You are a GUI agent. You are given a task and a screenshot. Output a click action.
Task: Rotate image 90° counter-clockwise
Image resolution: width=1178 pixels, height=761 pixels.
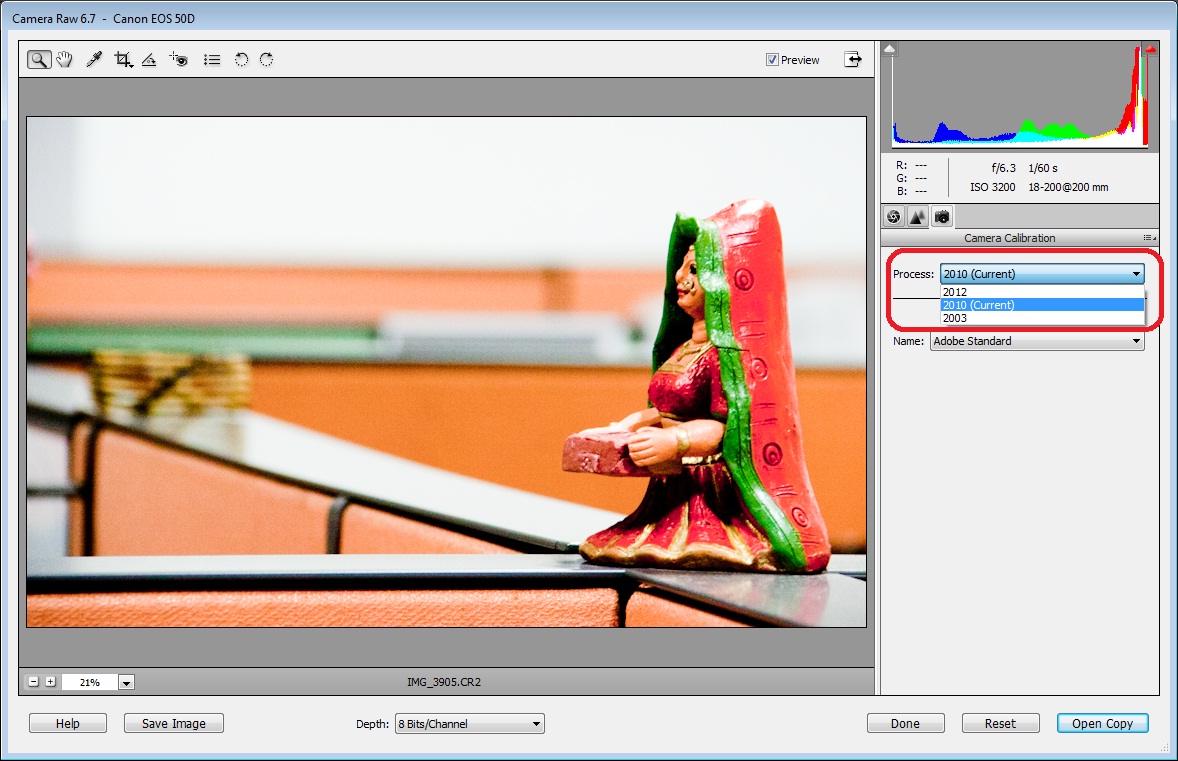coord(241,59)
